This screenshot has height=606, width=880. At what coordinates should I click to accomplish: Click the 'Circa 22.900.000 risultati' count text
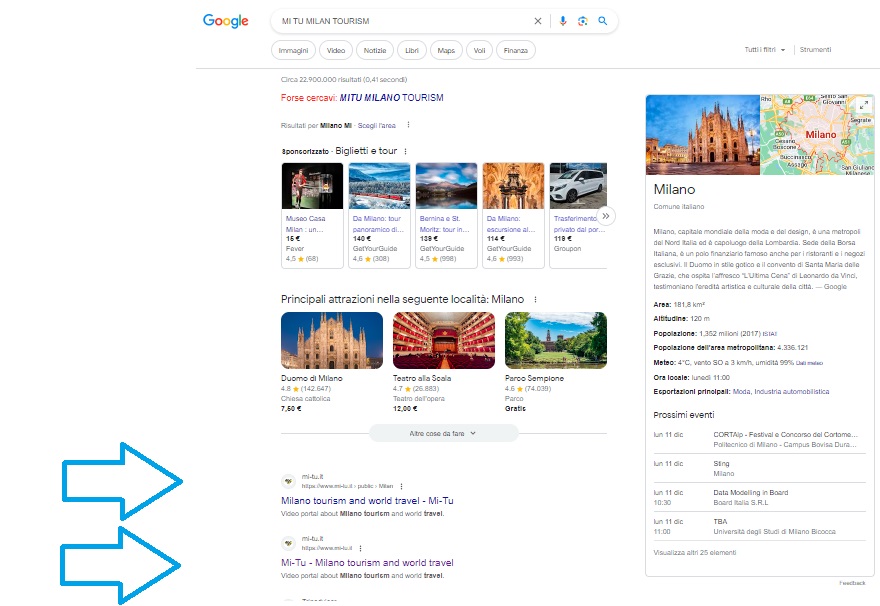(x=344, y=80)
